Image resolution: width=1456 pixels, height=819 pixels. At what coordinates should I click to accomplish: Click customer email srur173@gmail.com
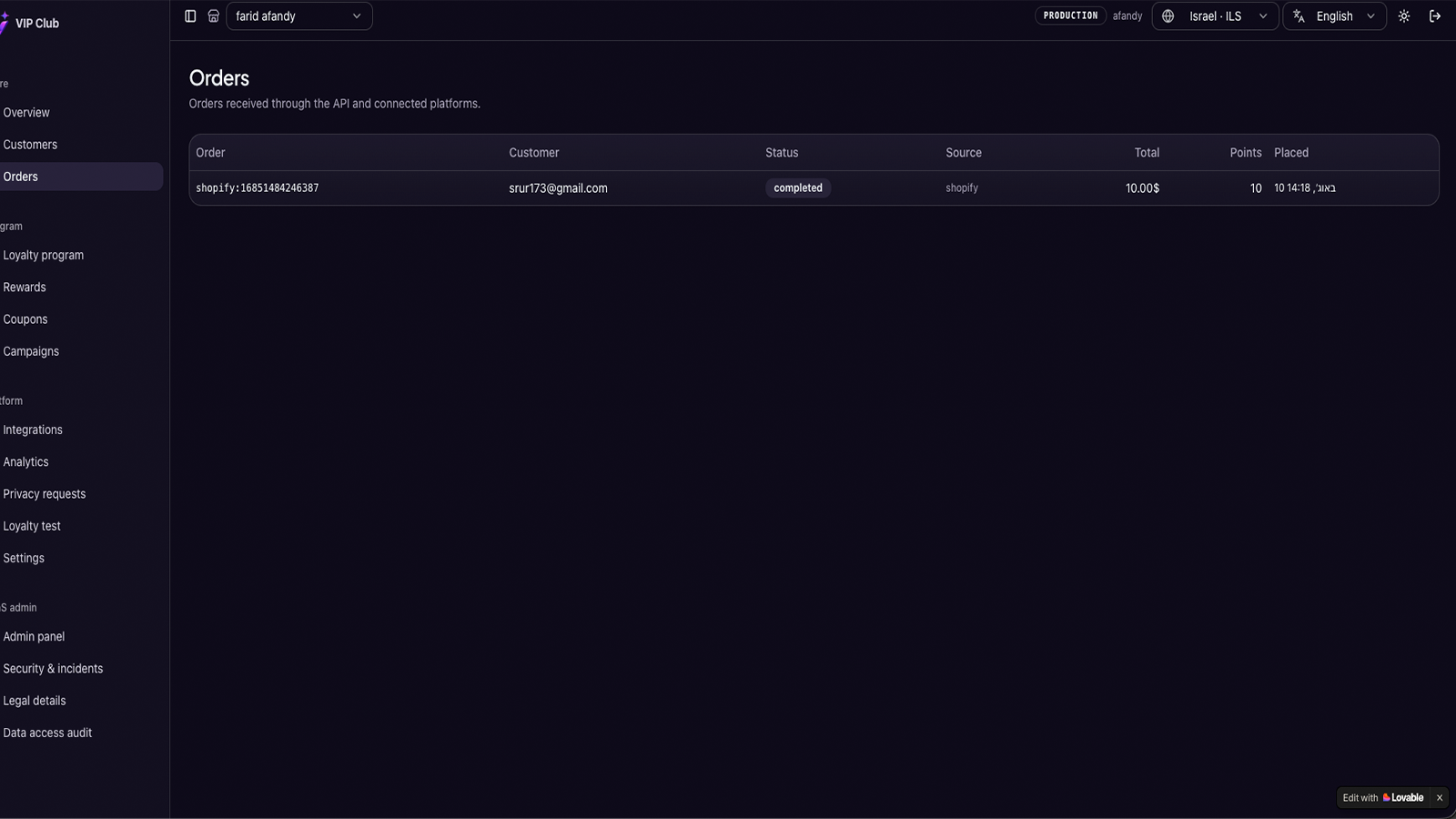click(558, 188)
